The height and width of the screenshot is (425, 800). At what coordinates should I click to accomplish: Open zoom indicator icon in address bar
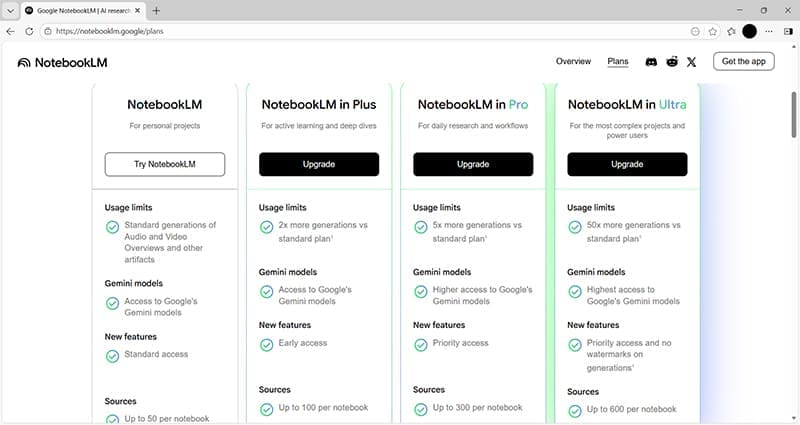[695, 31]
